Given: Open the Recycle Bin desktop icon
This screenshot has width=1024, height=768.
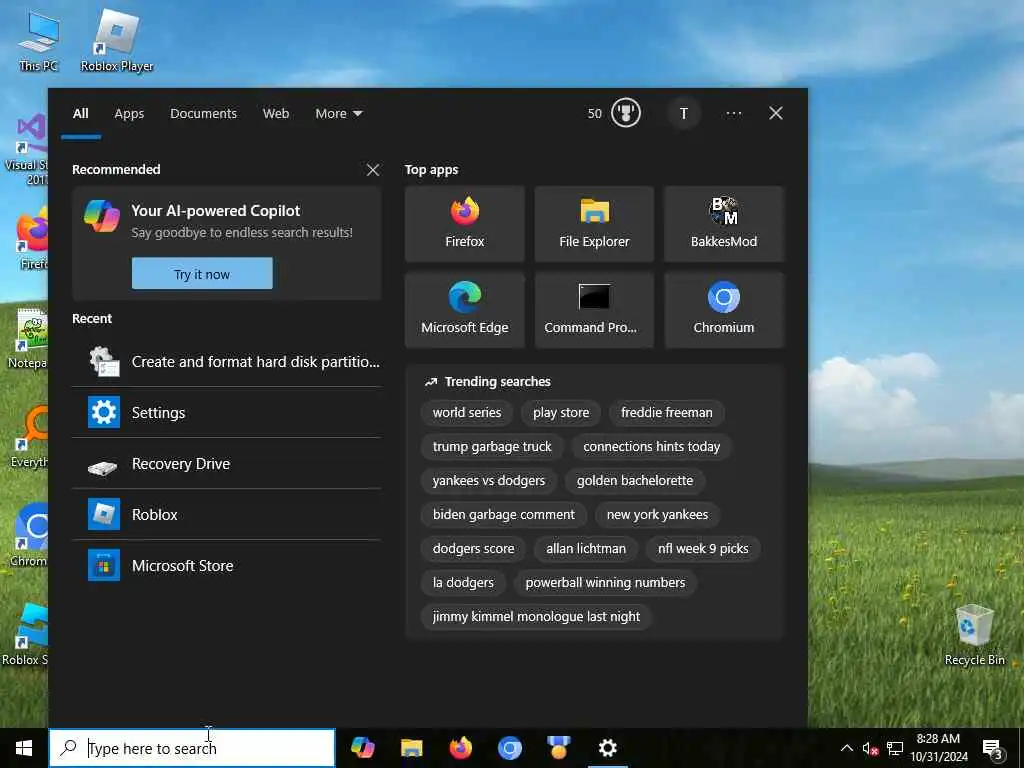Looking at the screenshot, I should pyautogui.click(x=974, y=635).
